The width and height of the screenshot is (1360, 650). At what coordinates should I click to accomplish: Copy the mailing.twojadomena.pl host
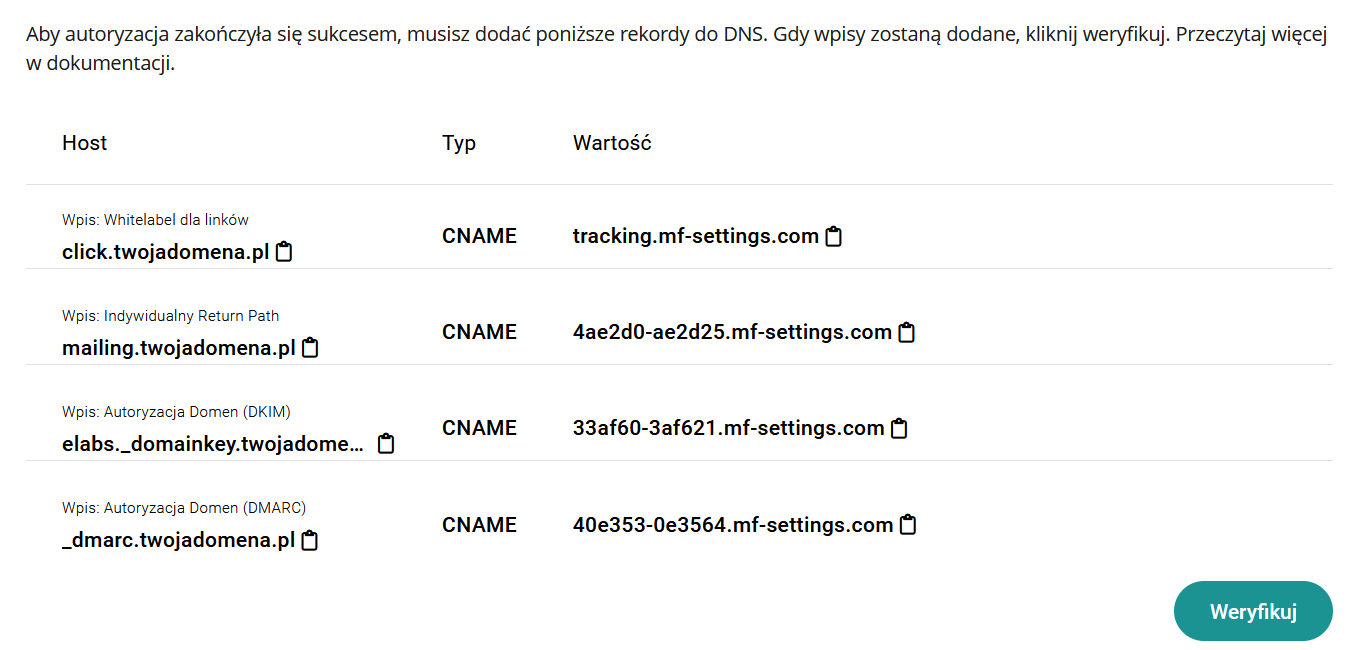(310, 348)
